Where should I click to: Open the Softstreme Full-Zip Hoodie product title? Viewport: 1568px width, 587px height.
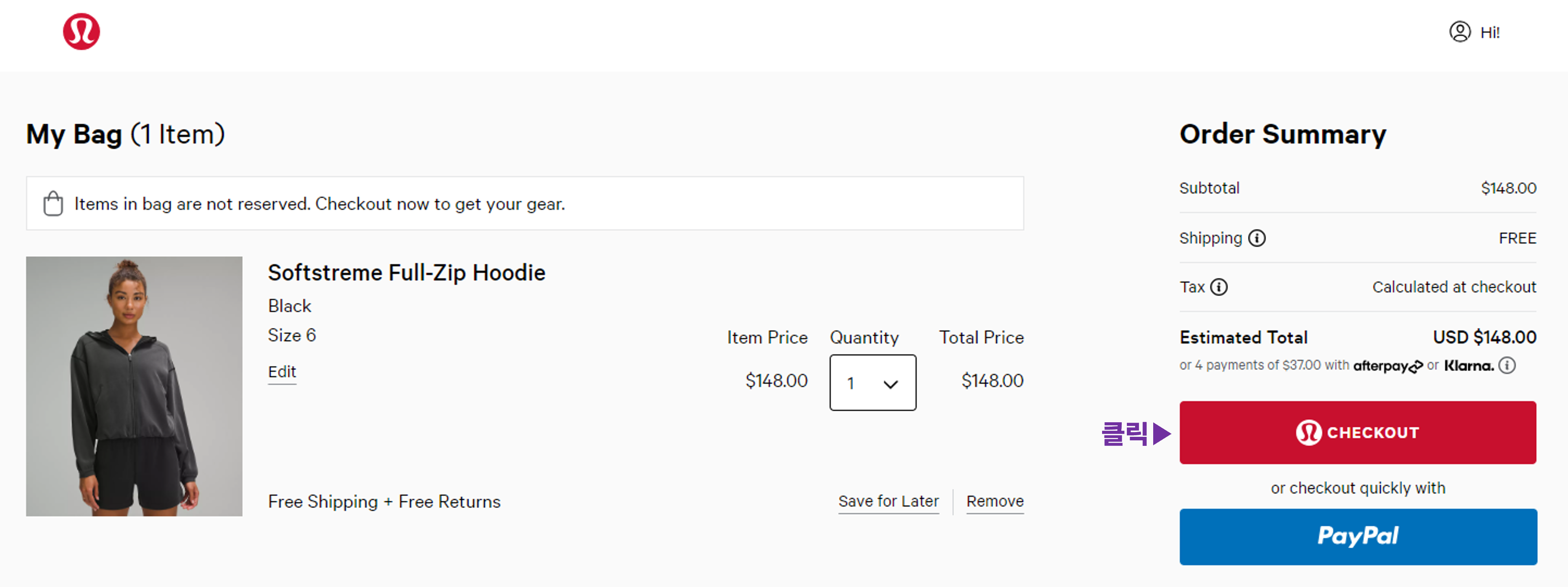407,272
